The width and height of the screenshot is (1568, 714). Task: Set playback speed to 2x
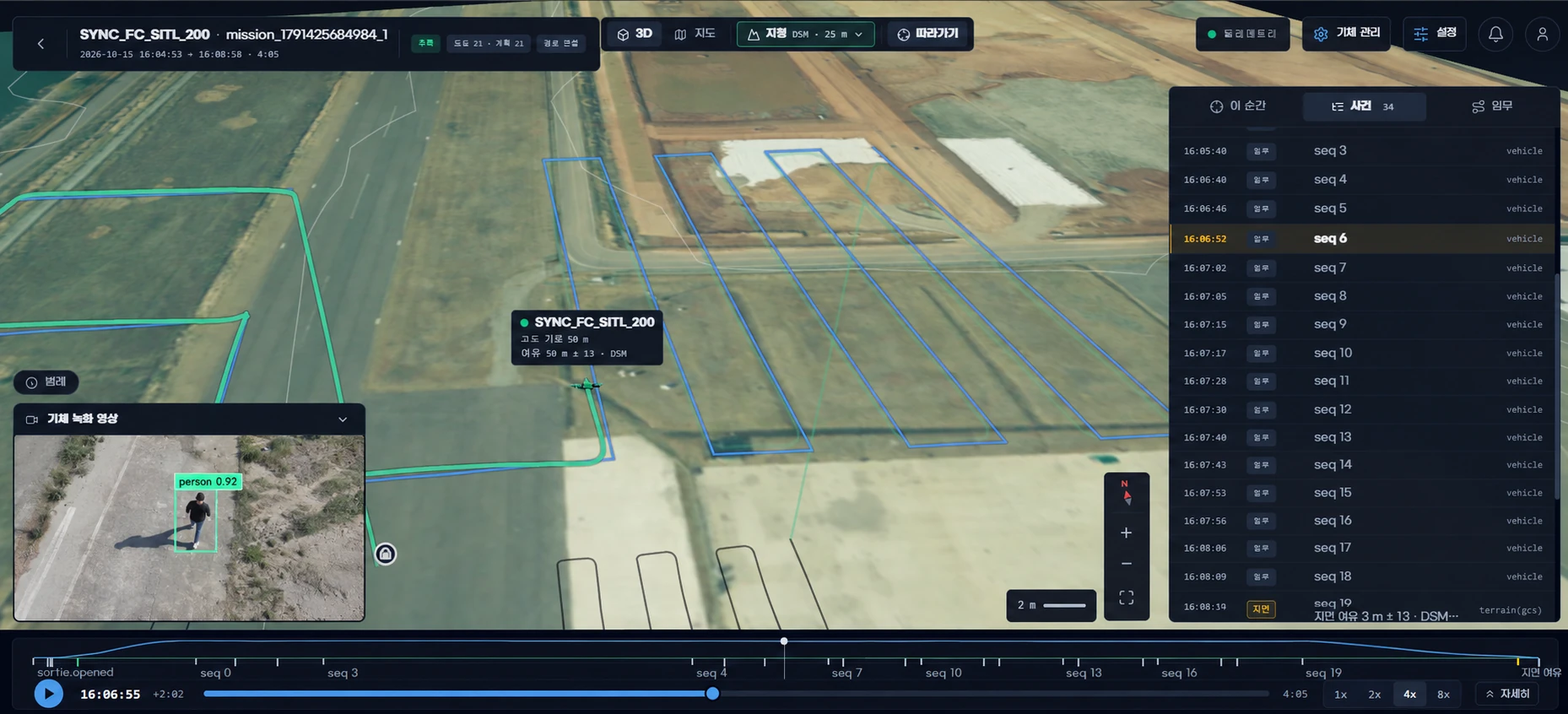click(x=1375, y=695)
